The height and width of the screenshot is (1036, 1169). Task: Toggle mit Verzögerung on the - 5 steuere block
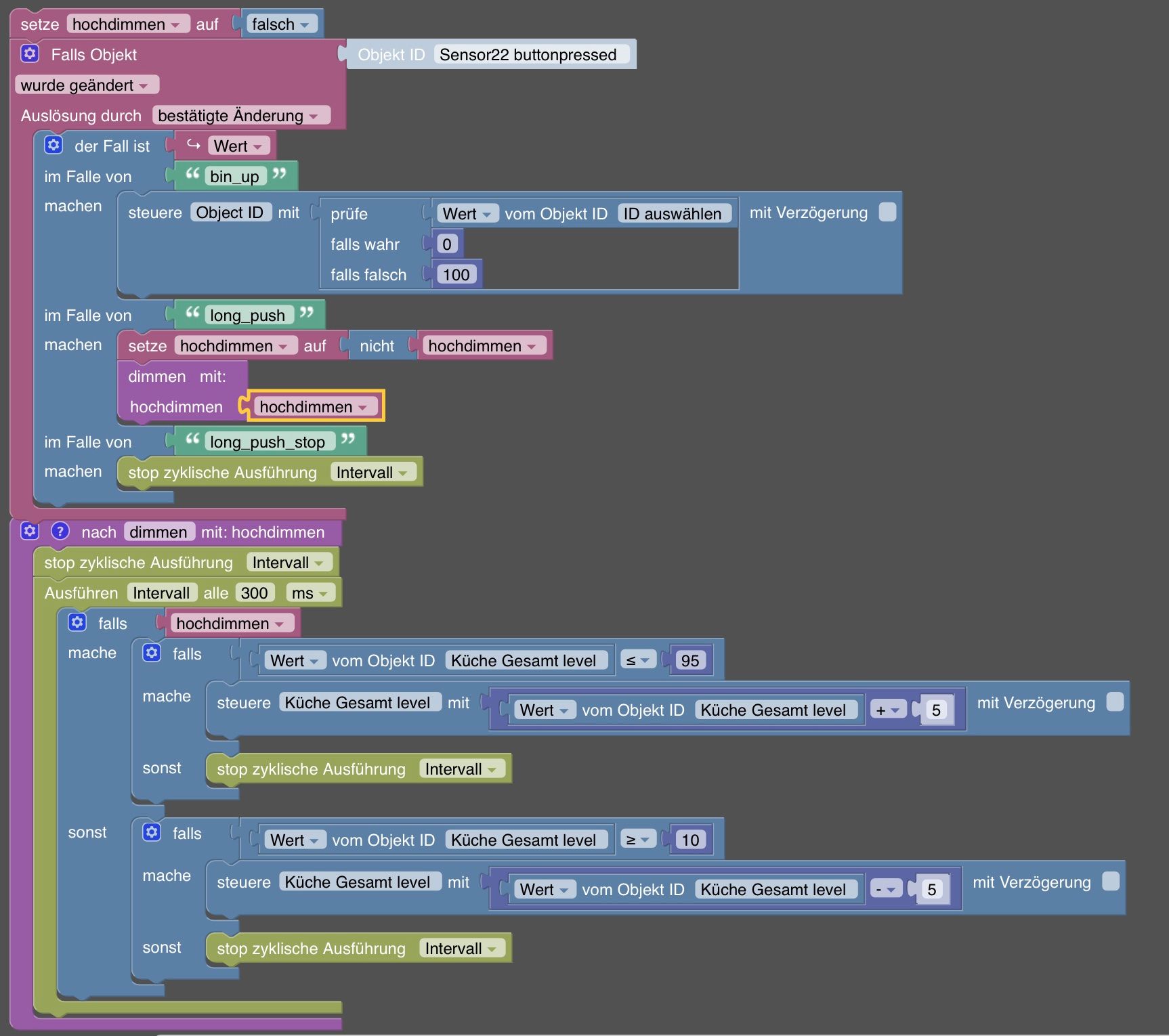(1111, 882)
